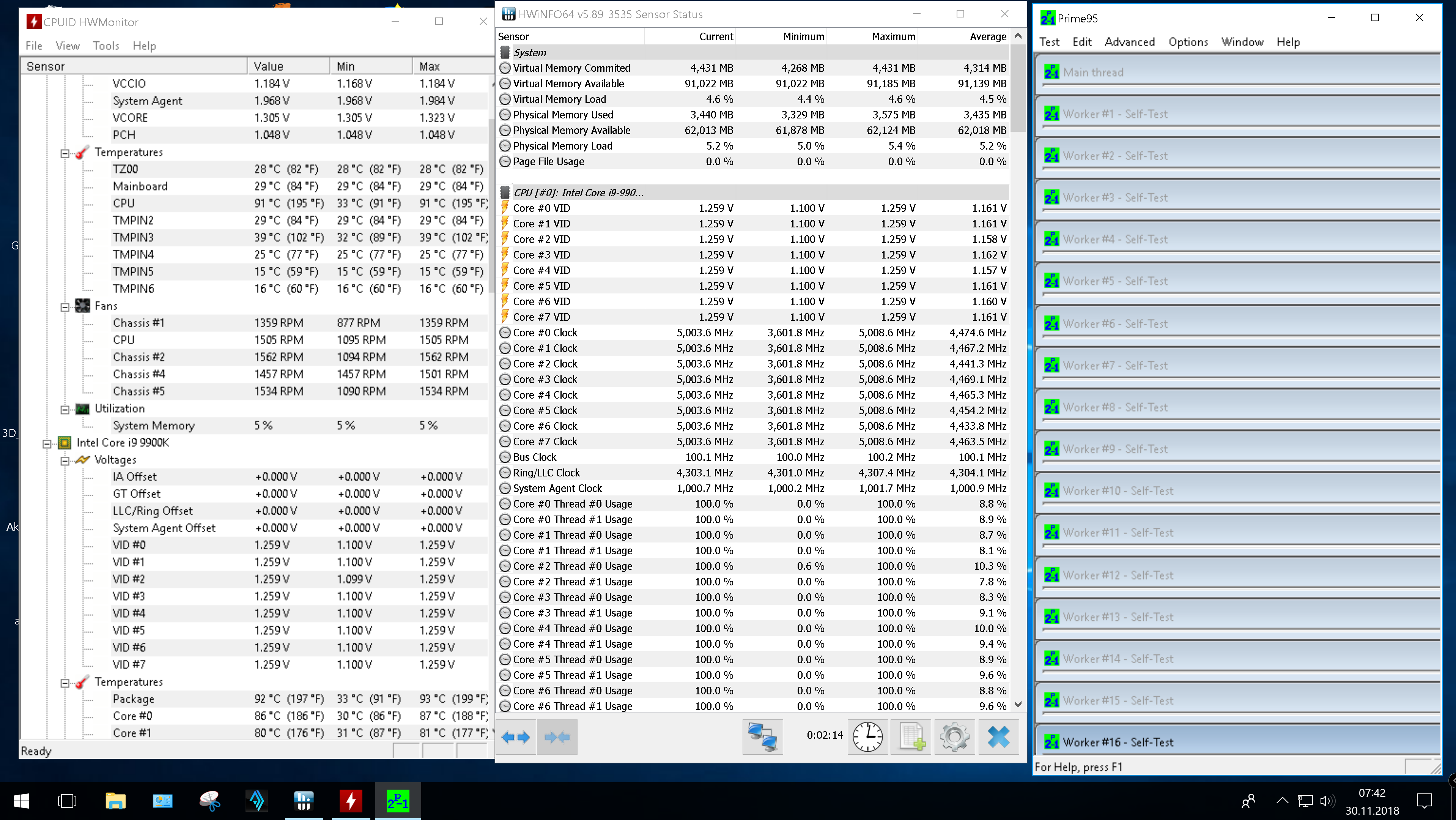Open HWiNFO sensor settings gear
The image size is (1456, 820).
pos(955,737)
